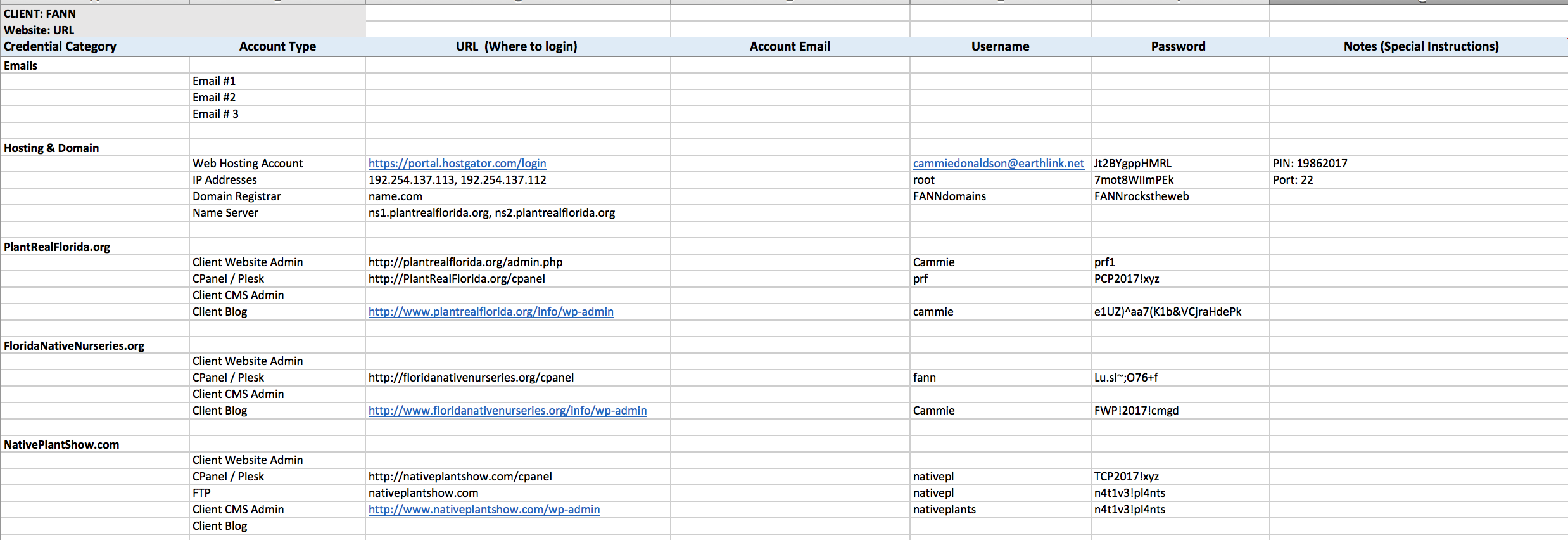This screenshot has height=540, width=1568.
Task: Open the floridanativenurseries.org wp-admin link
Action: tap(507, 411)
